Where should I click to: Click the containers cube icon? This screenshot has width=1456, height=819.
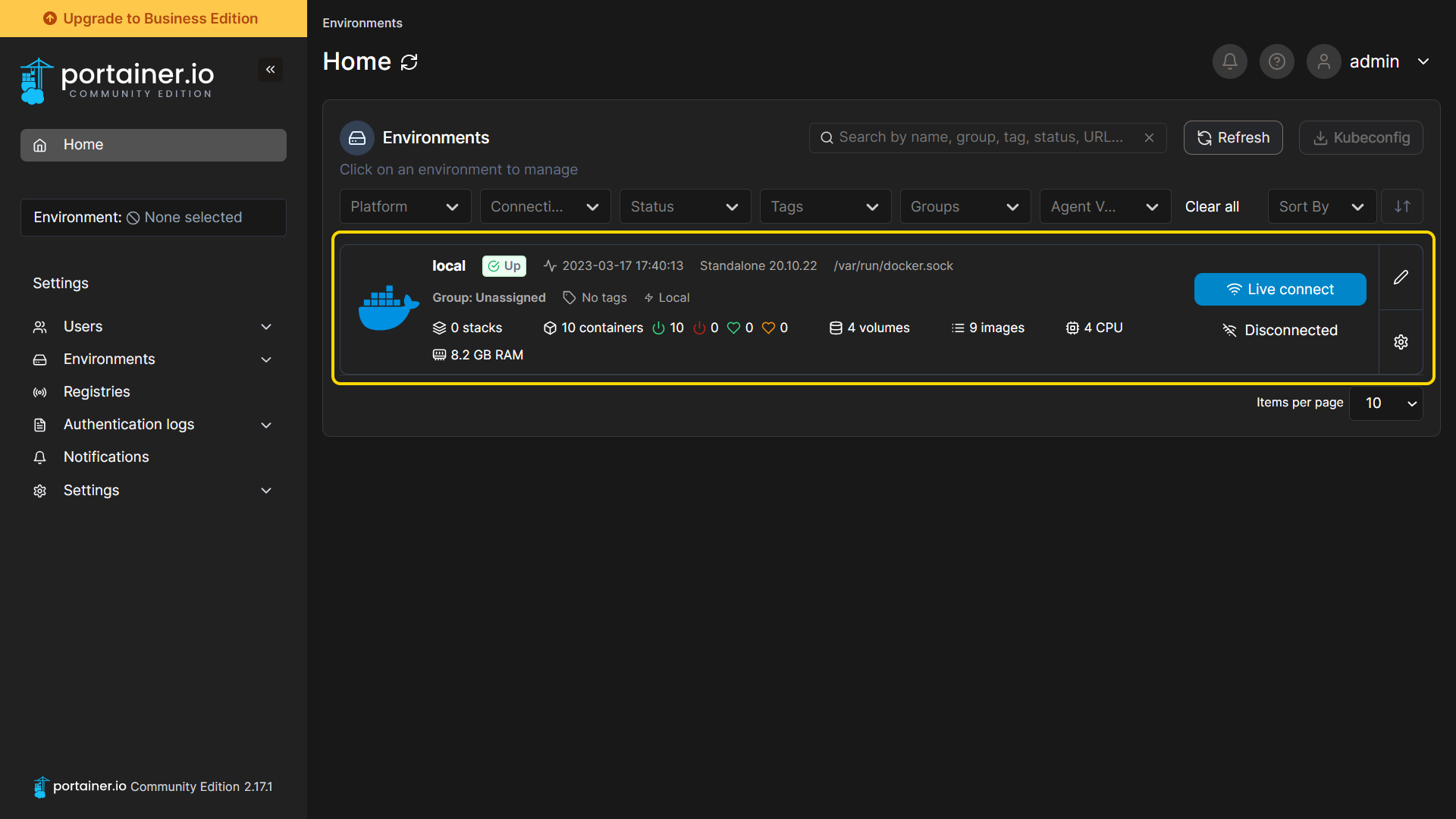tap(551, 328)
